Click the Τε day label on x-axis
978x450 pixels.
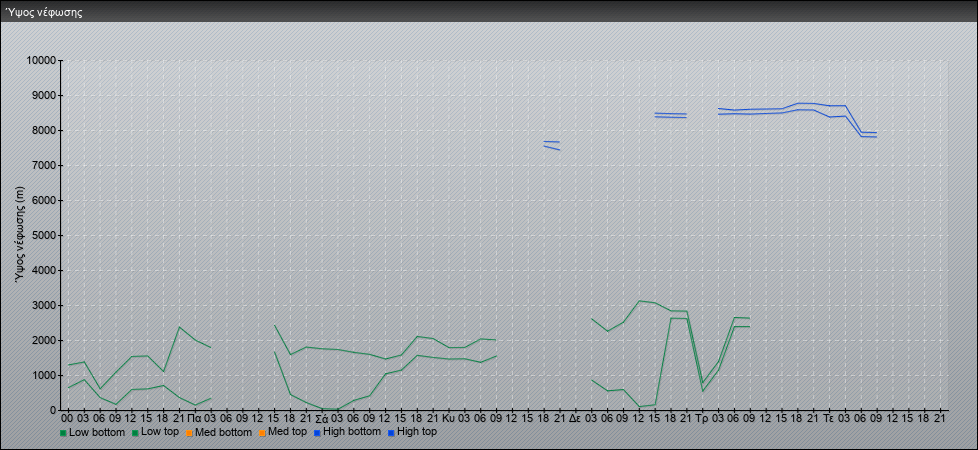pos(829,418)
